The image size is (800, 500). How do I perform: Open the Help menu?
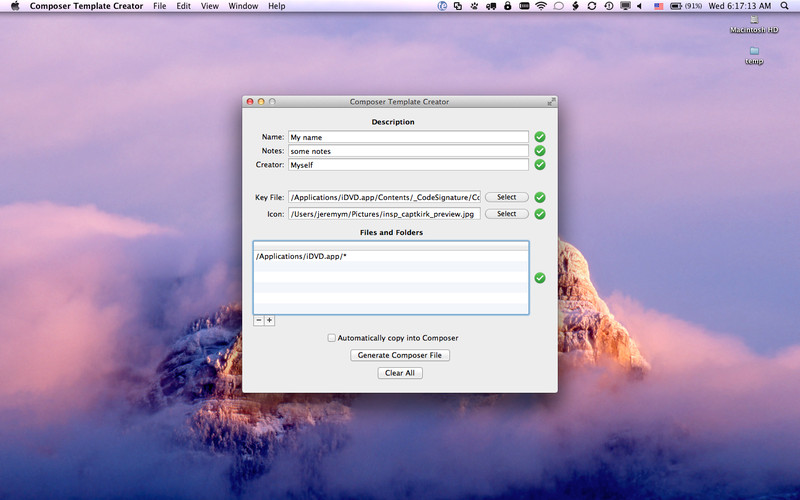click(x=277, y=6)
